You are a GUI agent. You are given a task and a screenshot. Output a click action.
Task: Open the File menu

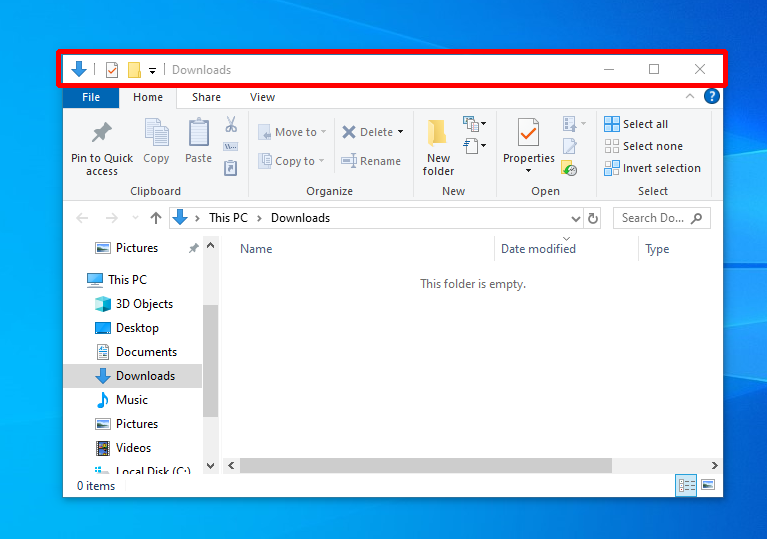coord(91,97)
